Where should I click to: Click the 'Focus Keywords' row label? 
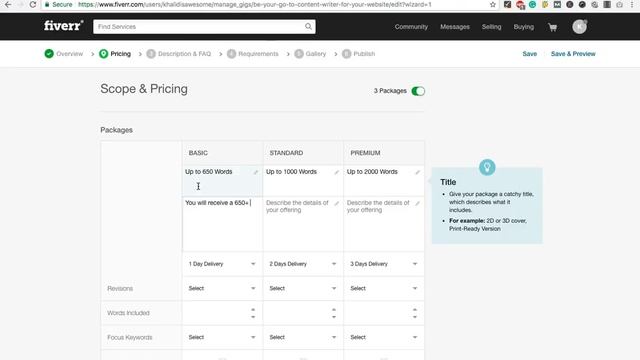(x=129, y=338)
